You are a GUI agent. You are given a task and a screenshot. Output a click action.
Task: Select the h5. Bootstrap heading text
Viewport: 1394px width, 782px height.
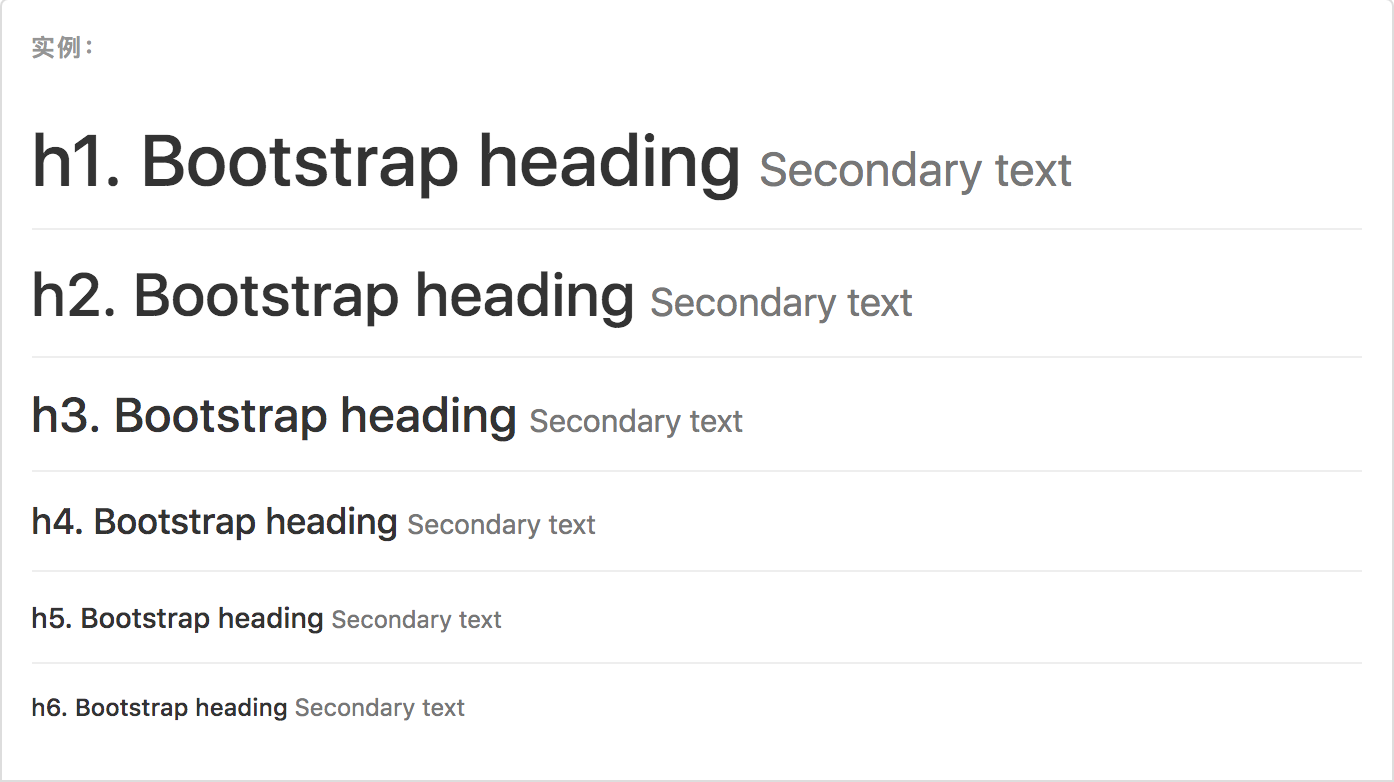177,619
